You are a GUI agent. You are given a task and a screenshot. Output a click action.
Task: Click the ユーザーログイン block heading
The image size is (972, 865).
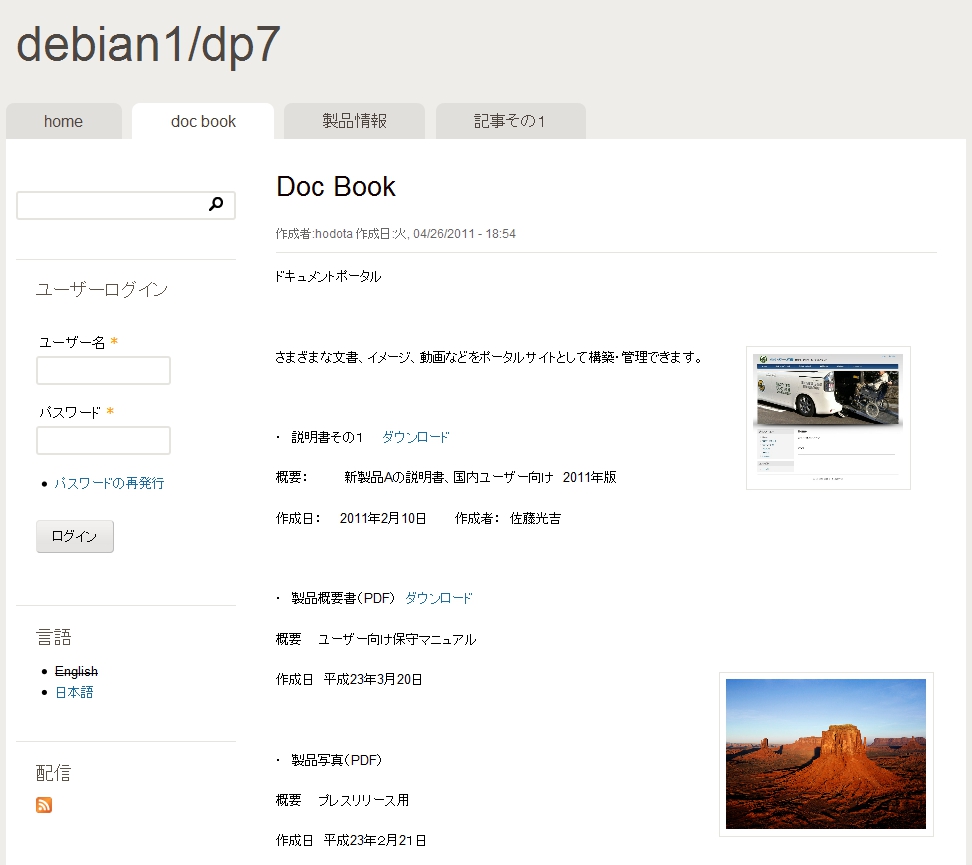[x=102, y=290]
